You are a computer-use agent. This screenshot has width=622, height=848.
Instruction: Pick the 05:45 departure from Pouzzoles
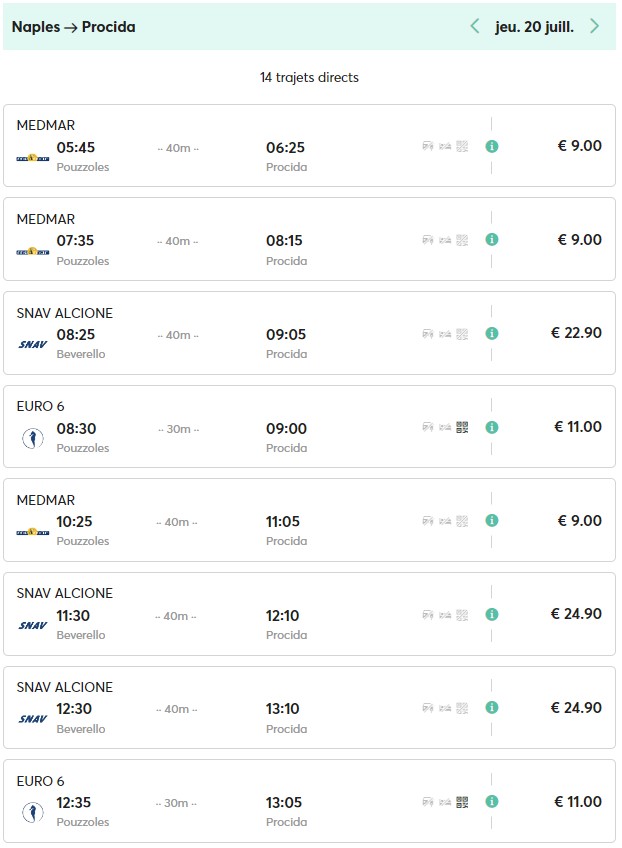pos(76,148)
